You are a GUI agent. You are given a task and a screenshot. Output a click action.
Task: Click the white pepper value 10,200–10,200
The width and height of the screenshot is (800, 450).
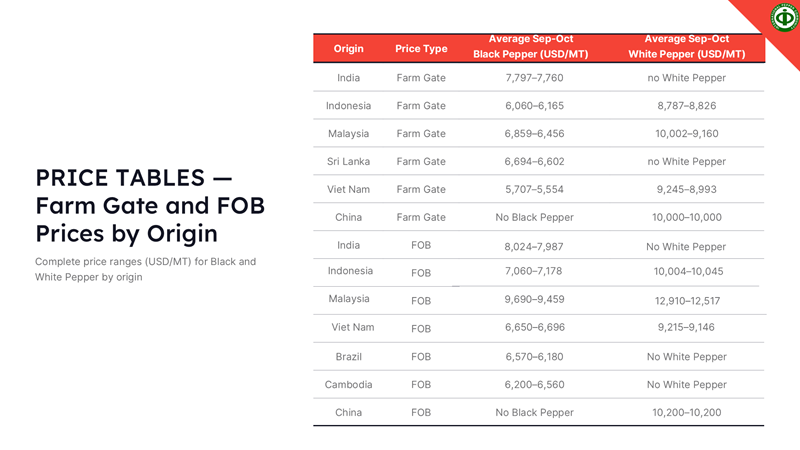[x=686, y=412]
